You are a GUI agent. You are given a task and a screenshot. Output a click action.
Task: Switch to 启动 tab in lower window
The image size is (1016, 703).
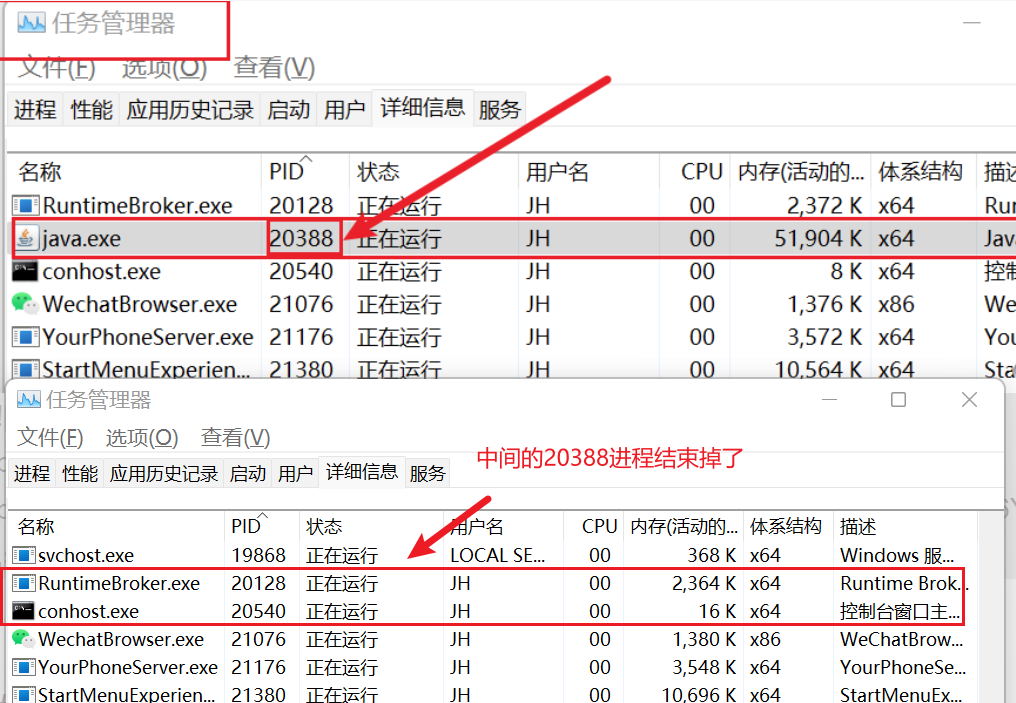point(248,474)
